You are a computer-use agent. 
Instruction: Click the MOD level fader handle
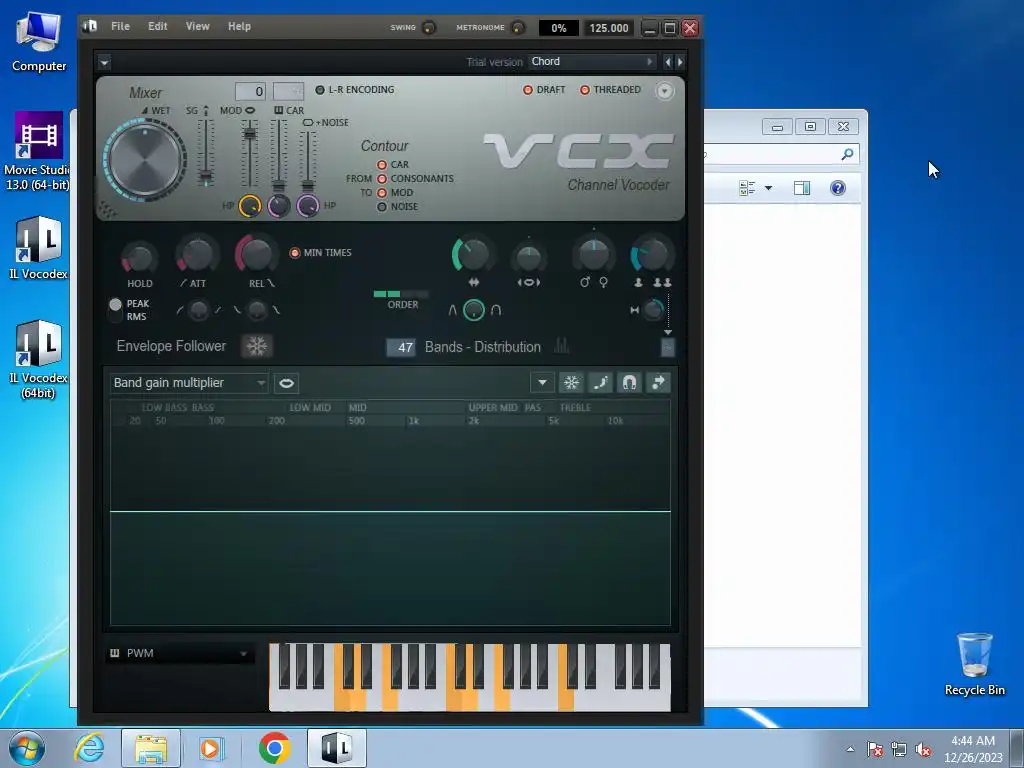(249, 134)
